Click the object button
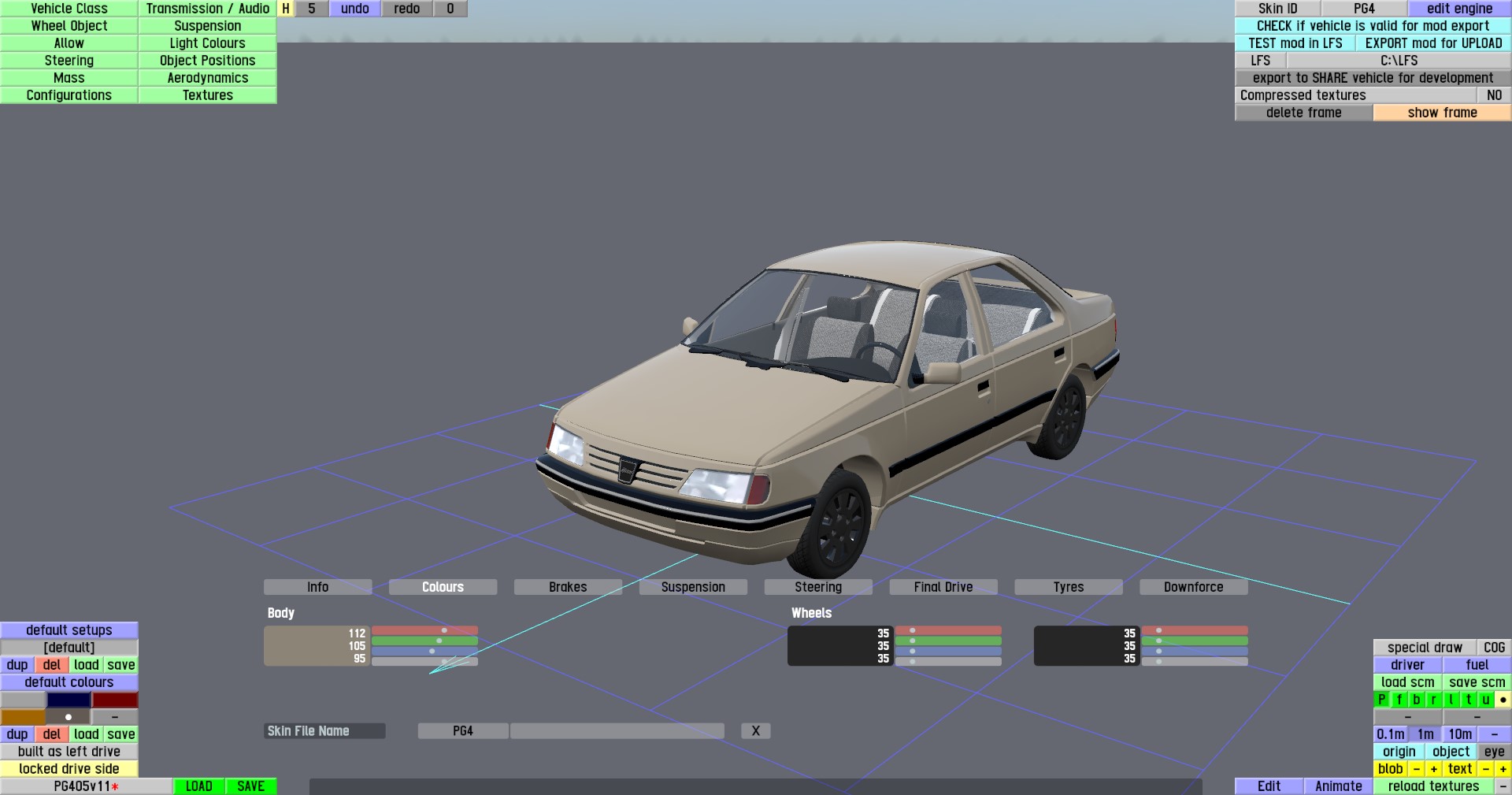Screen dimensions: 1512x795 pos(1451,752)
